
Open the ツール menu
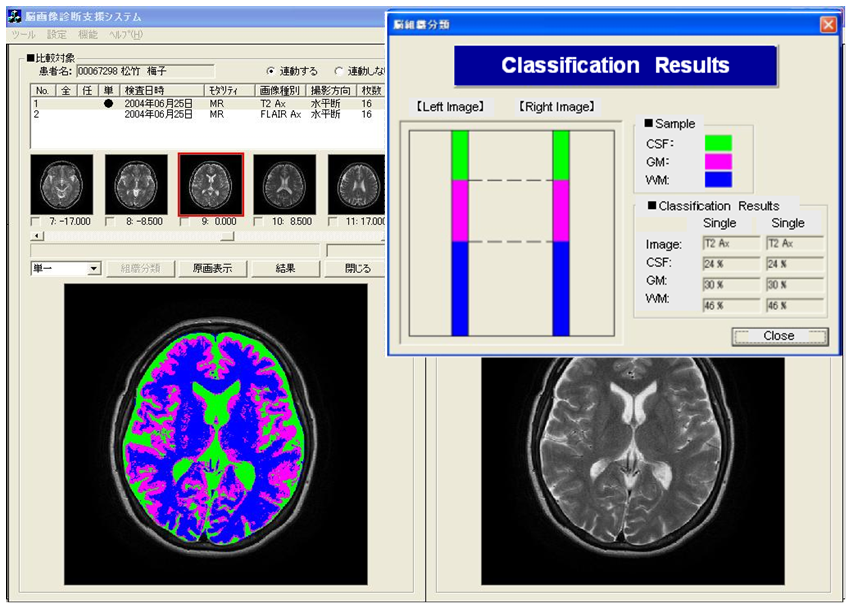pyautogui.click(x=22, y=34)
